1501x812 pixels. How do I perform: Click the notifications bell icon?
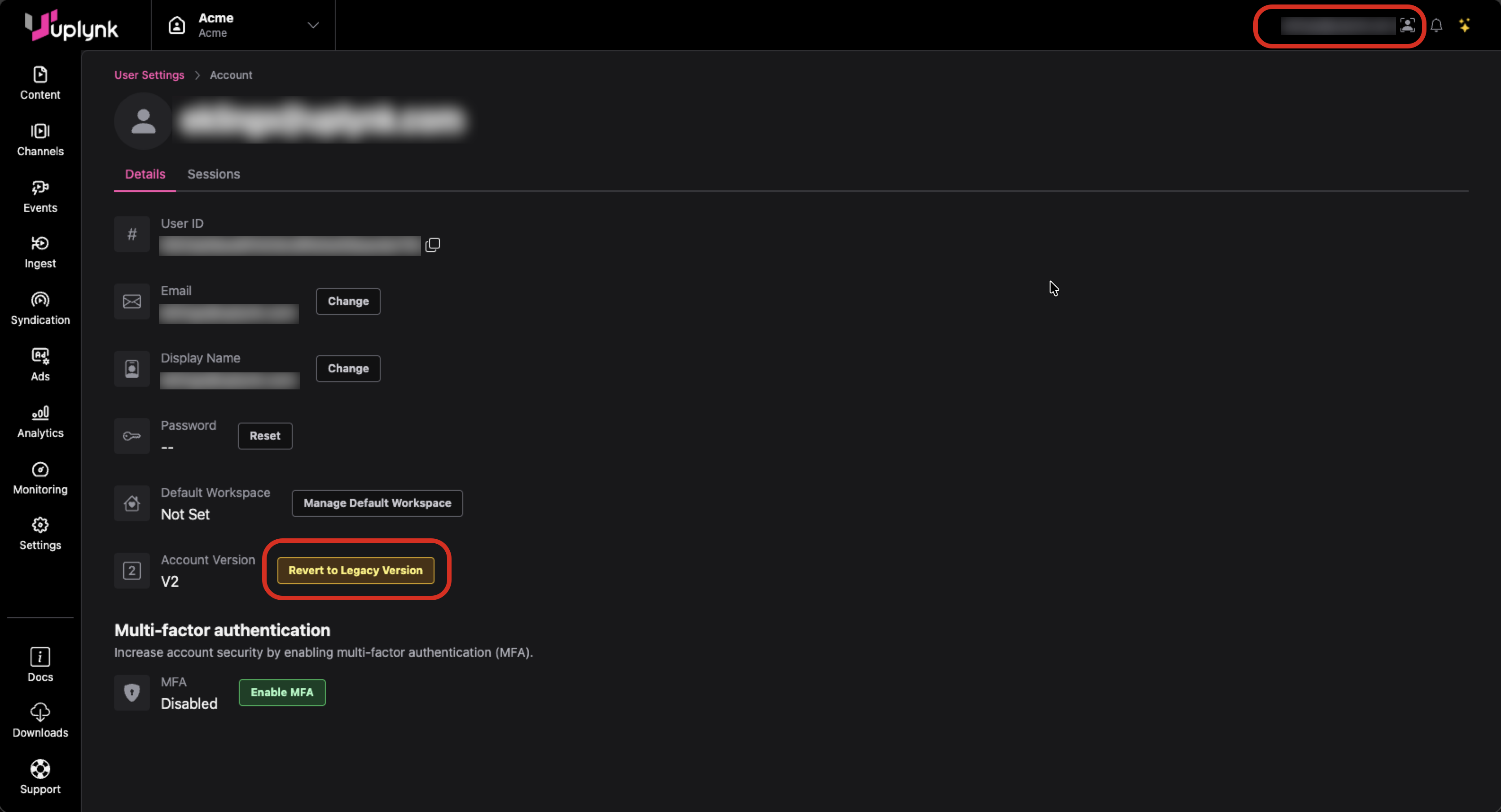click(1436, 26)
